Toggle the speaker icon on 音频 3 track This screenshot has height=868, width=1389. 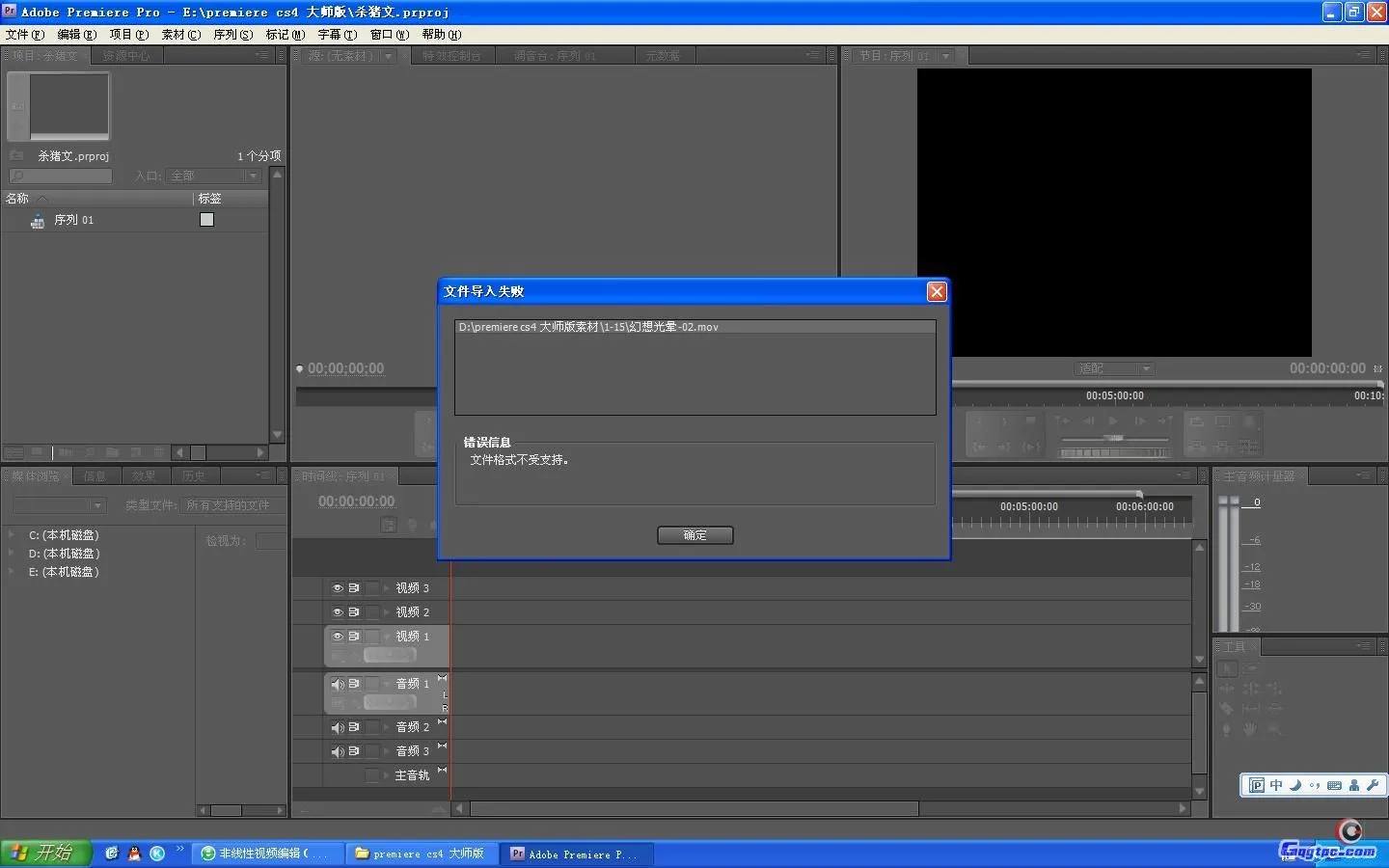[x=338, y=752]
